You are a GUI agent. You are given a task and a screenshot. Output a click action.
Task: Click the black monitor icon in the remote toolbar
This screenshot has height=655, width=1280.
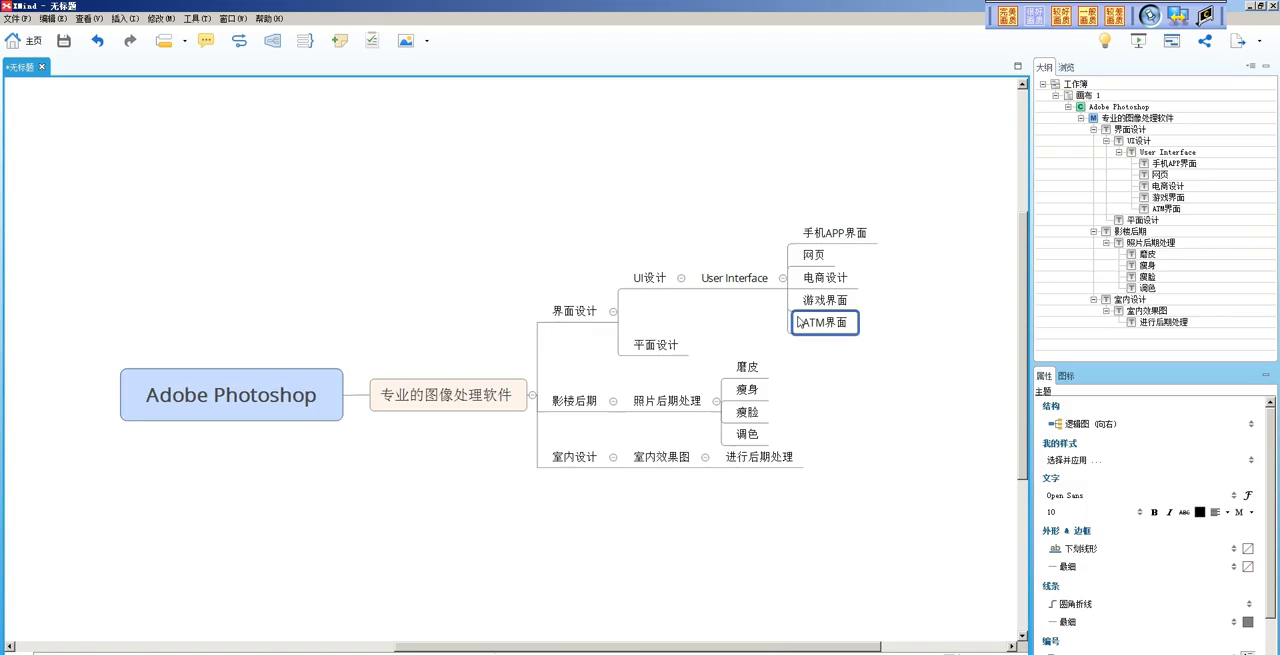click(1205, 15)
